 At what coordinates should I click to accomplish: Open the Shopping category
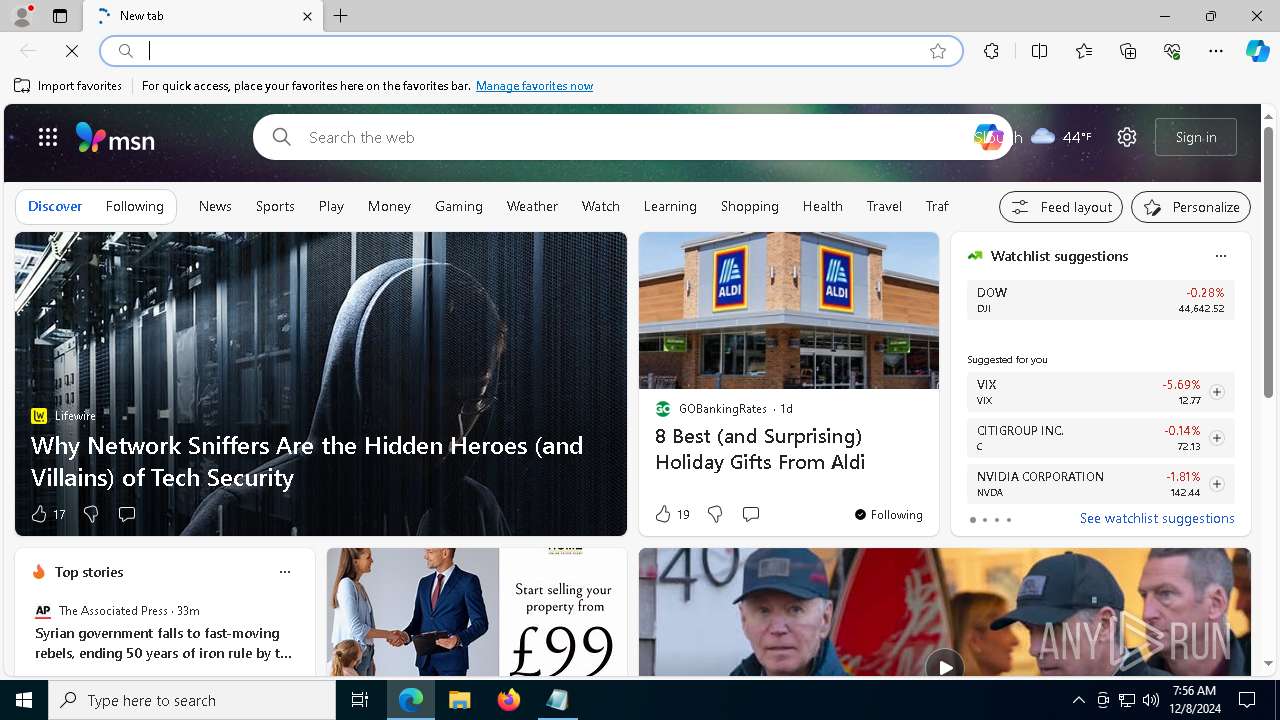(x=750, y=206)
